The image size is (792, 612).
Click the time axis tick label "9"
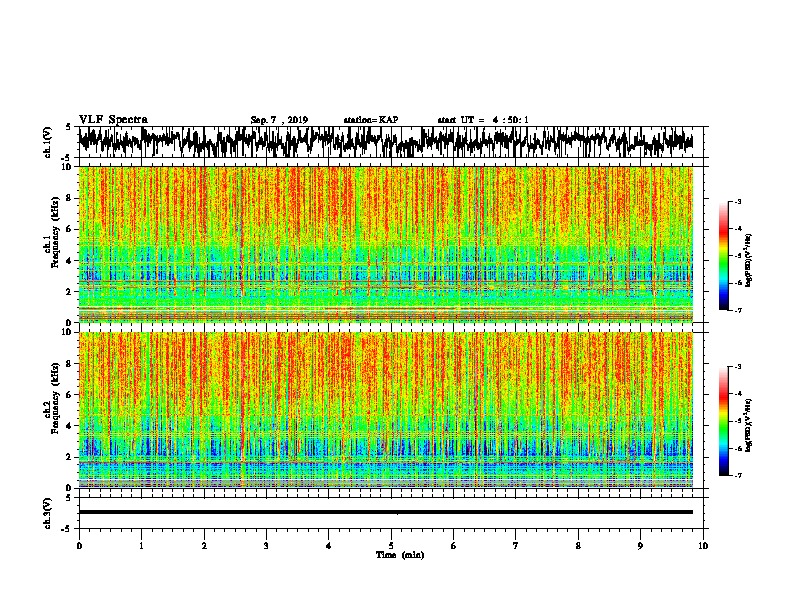pos(640,546)
